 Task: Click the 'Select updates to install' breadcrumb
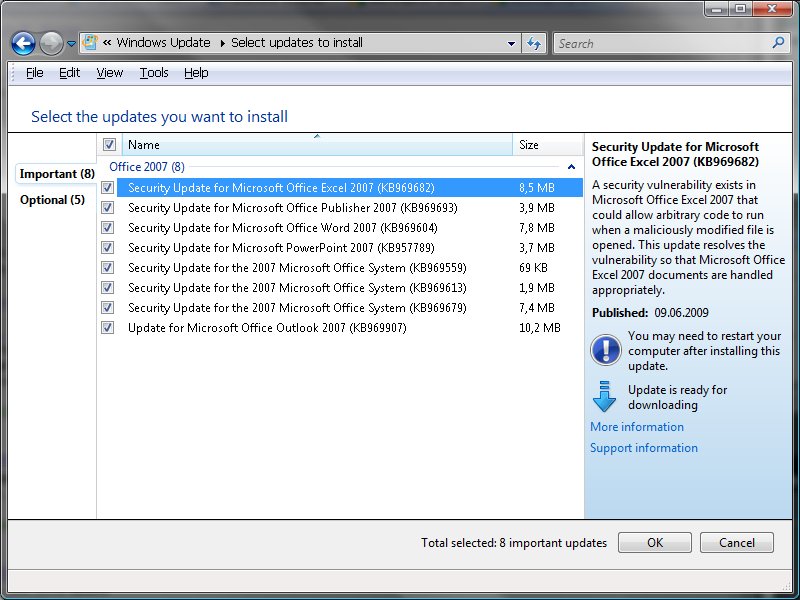(296, 42)
